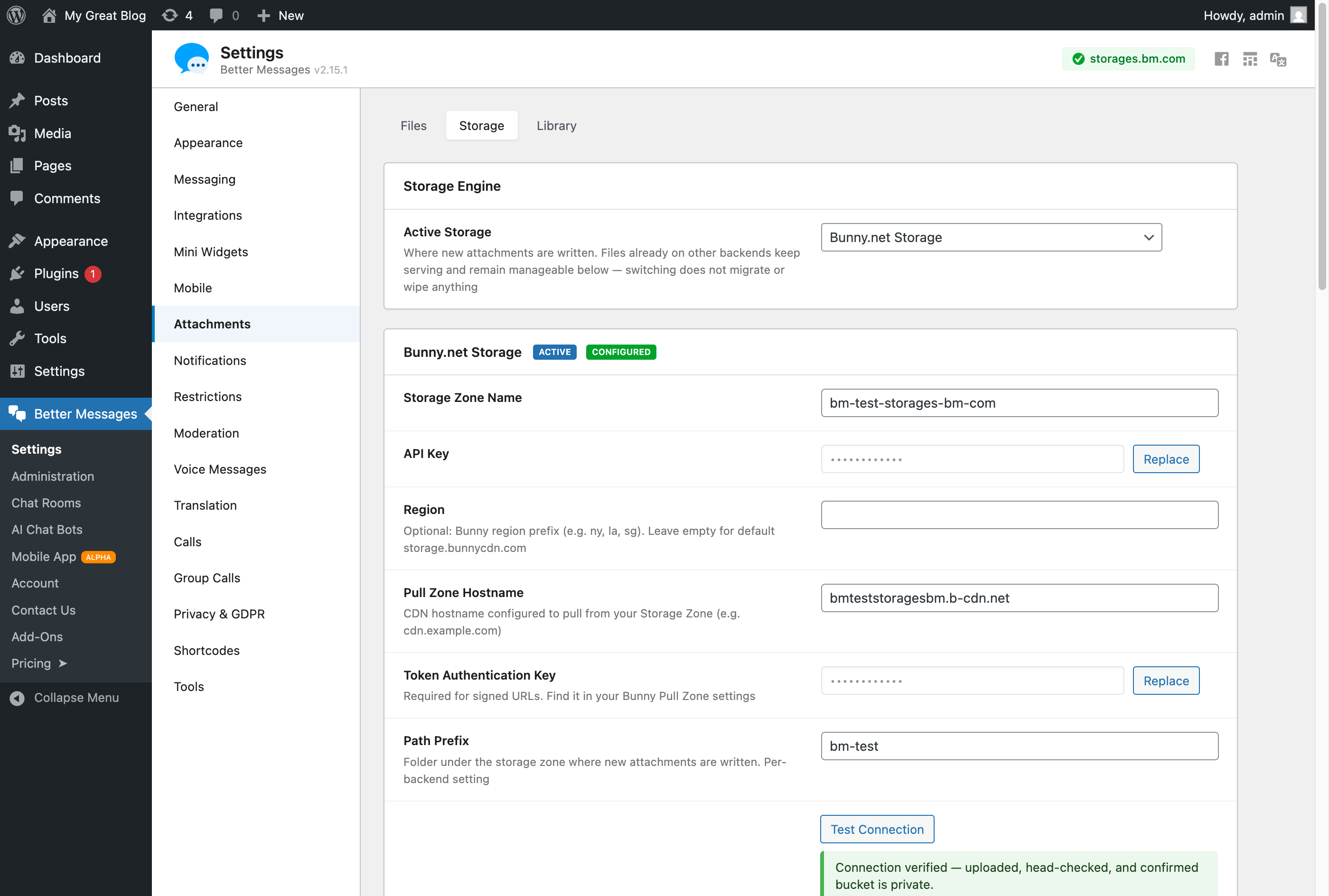Open Notifications settings
Viewport: 1329px width, 896px height.
click(x=256, y=361)
